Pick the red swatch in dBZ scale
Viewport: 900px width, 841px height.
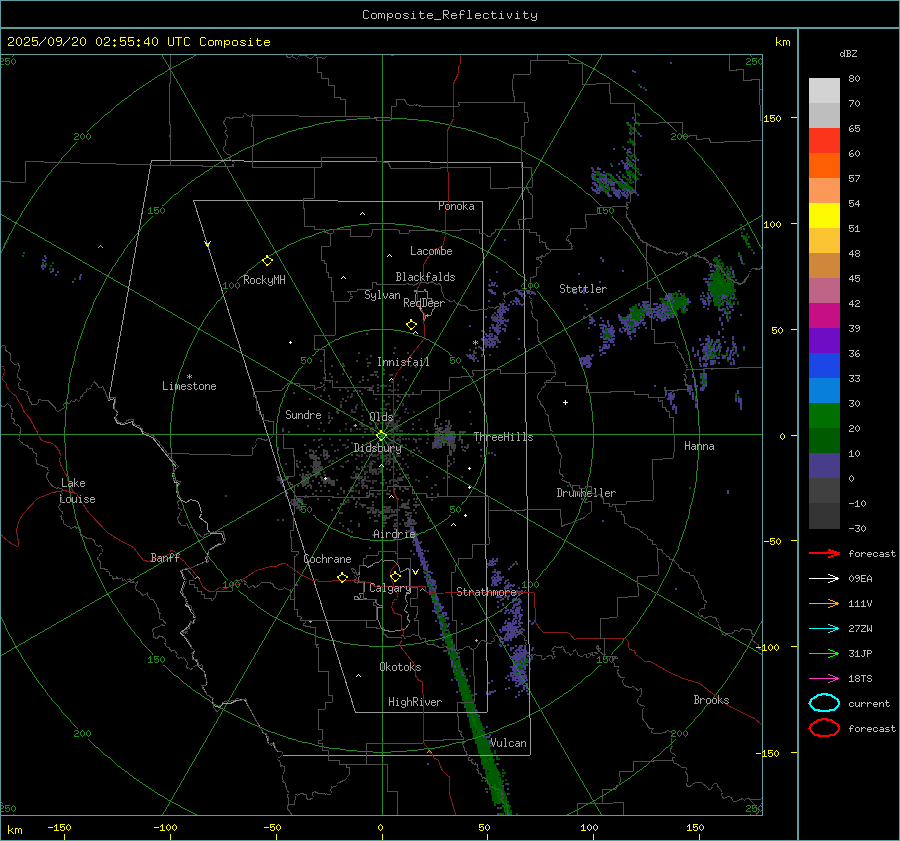click(824, 141)
